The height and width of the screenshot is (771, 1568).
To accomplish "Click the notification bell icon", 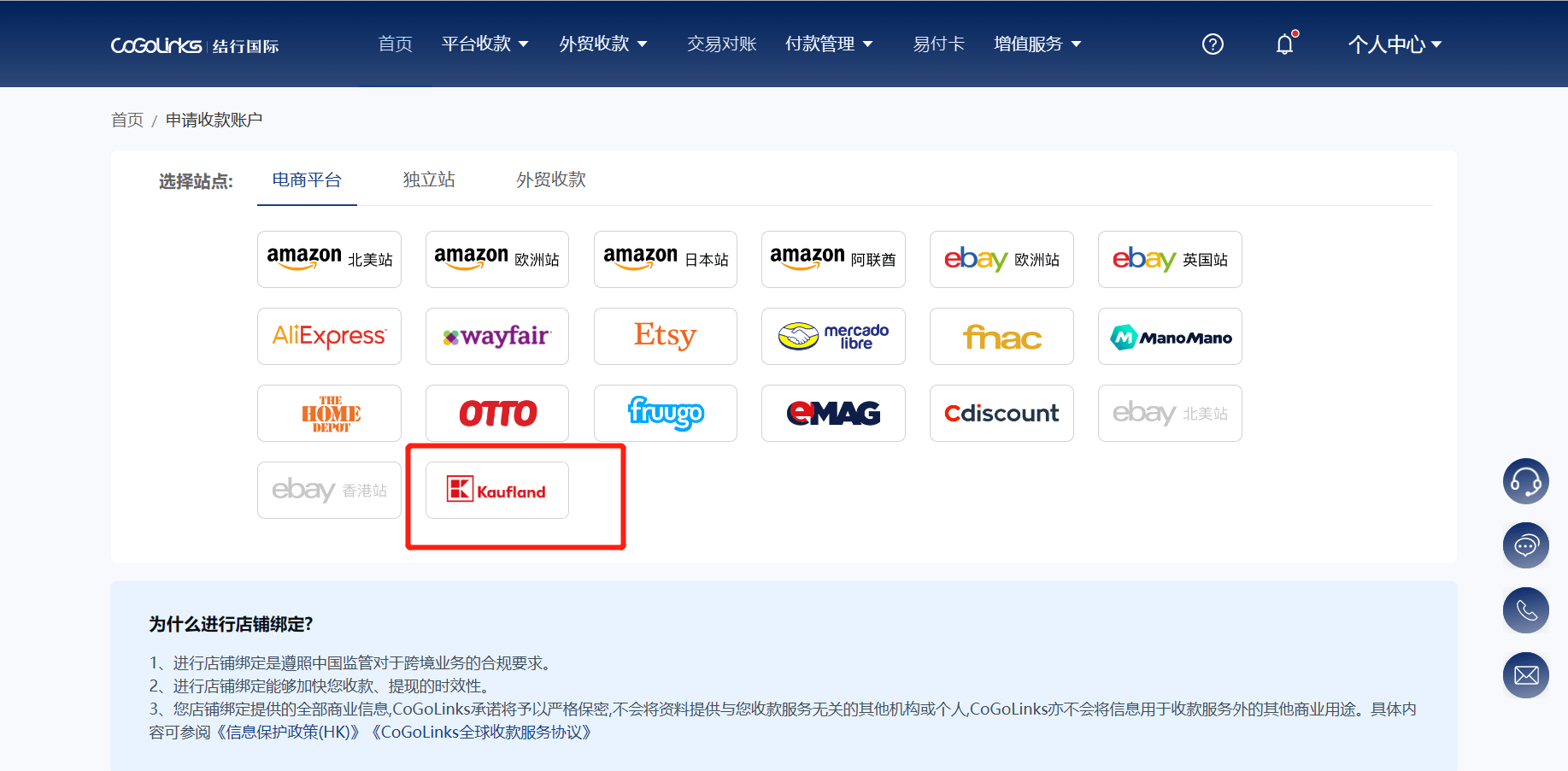I will click(1284, 44).
